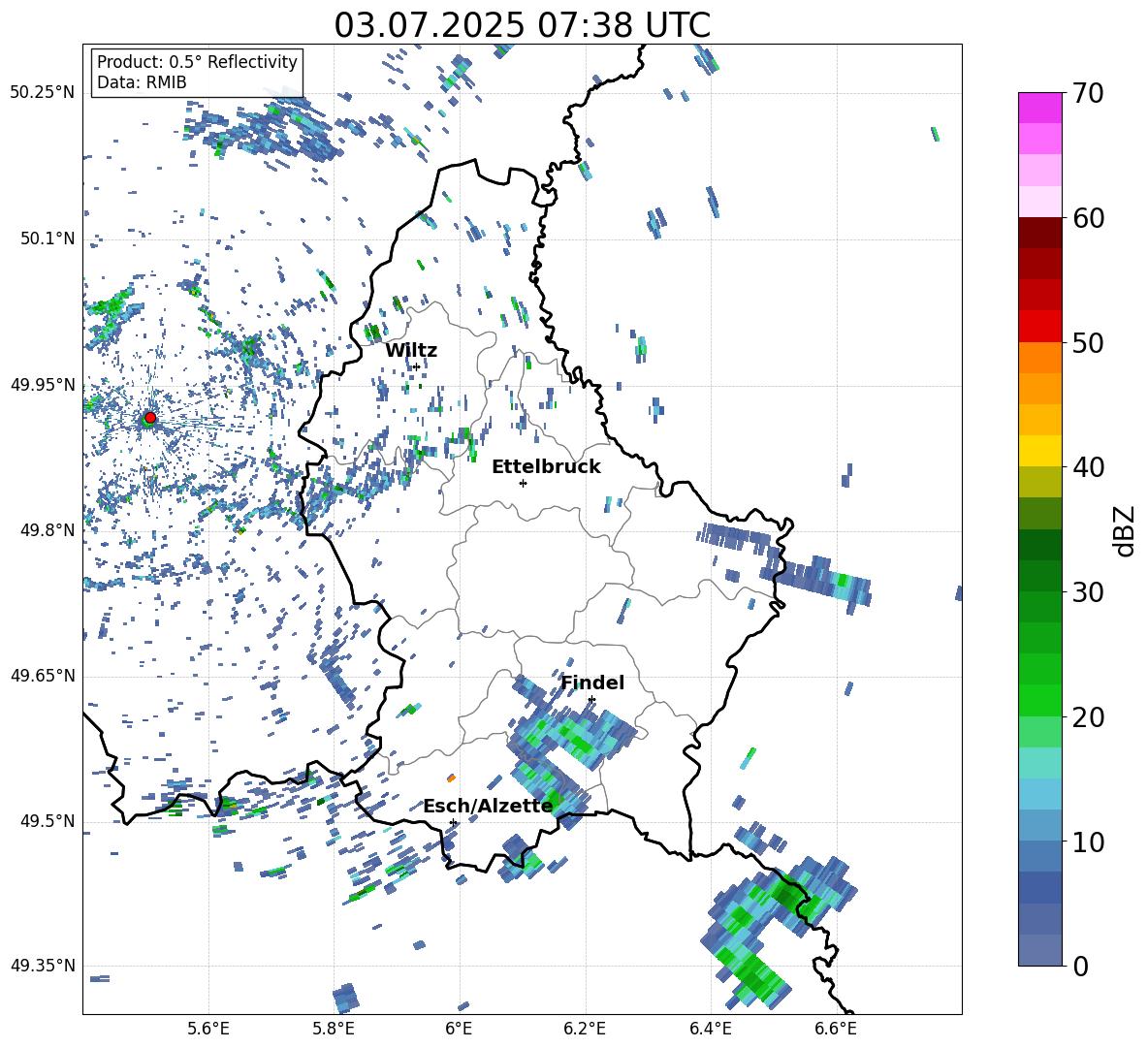Click the blue 10 dBZ colorbar segment
Viewport: 1148px width, 1048px height.
tap(1039, 826)
